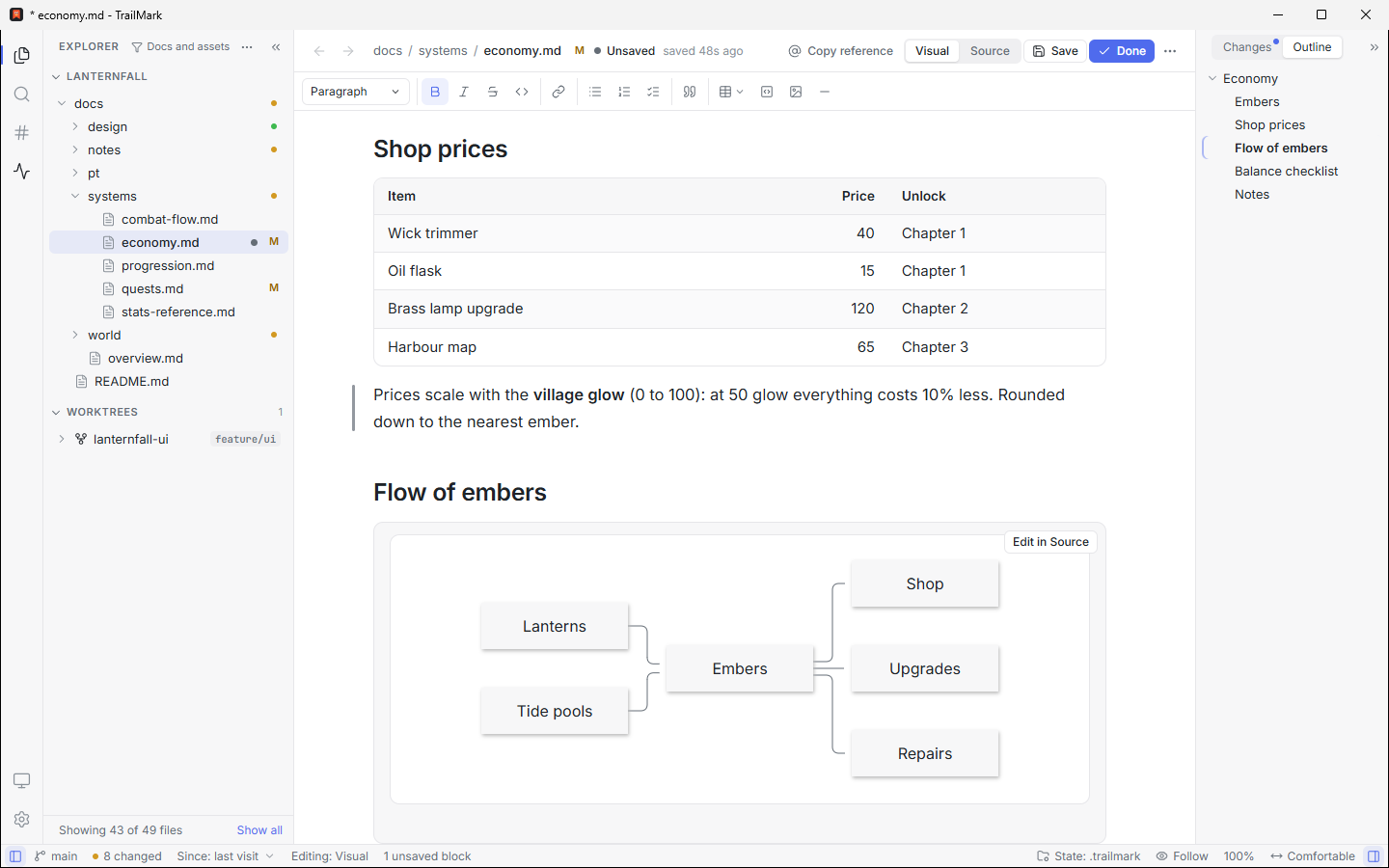Click Copy reference
The height and width of the screenshot is (868, 1389).
point(841,51)
